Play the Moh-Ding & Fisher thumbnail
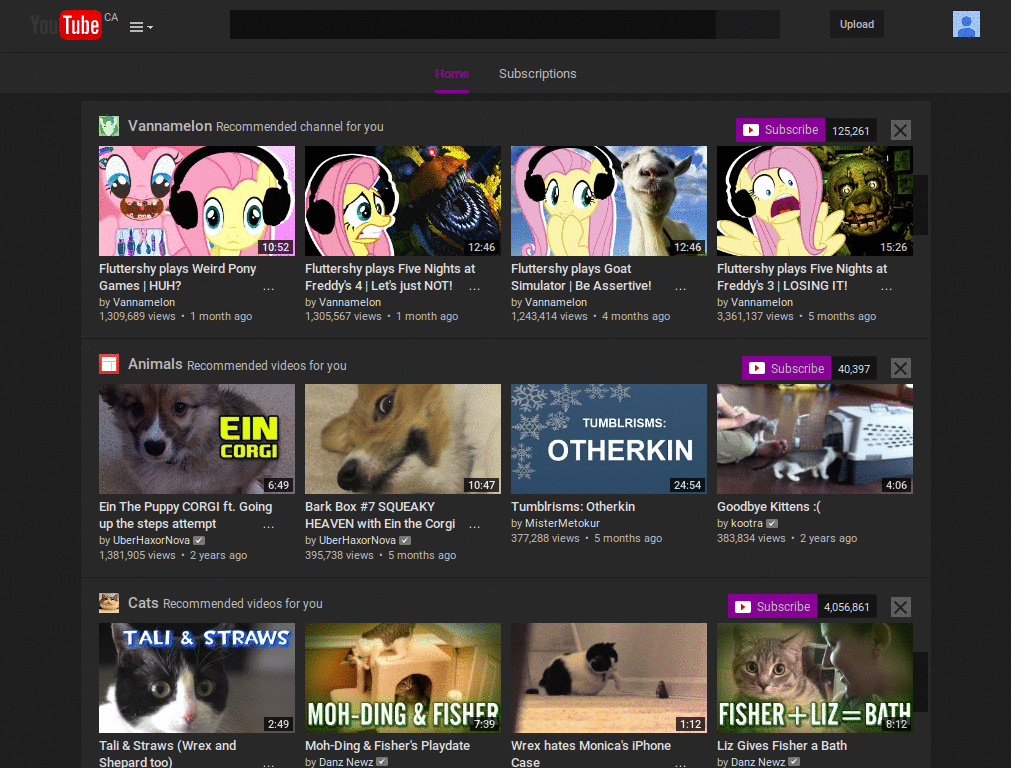1024x768 pixels. [x=403, y=678]
